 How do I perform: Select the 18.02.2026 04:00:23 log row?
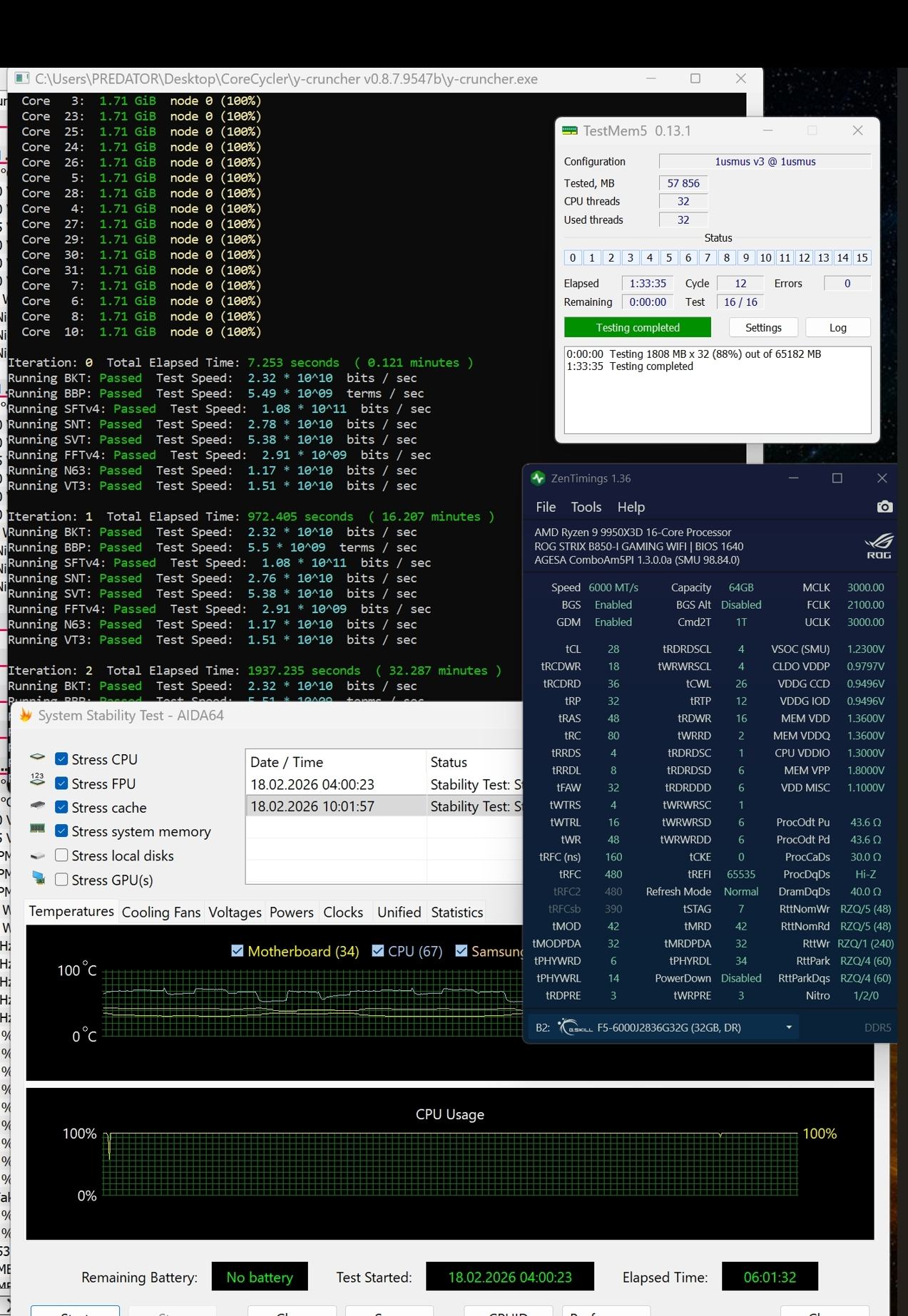point(384,784)
